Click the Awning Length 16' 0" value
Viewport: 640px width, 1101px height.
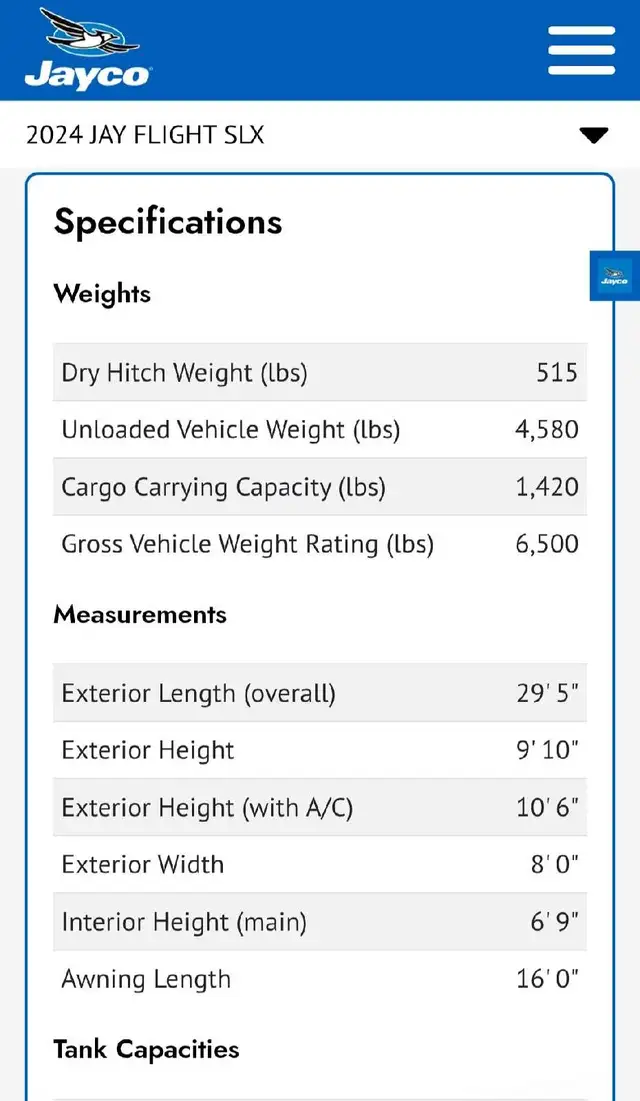547,979
